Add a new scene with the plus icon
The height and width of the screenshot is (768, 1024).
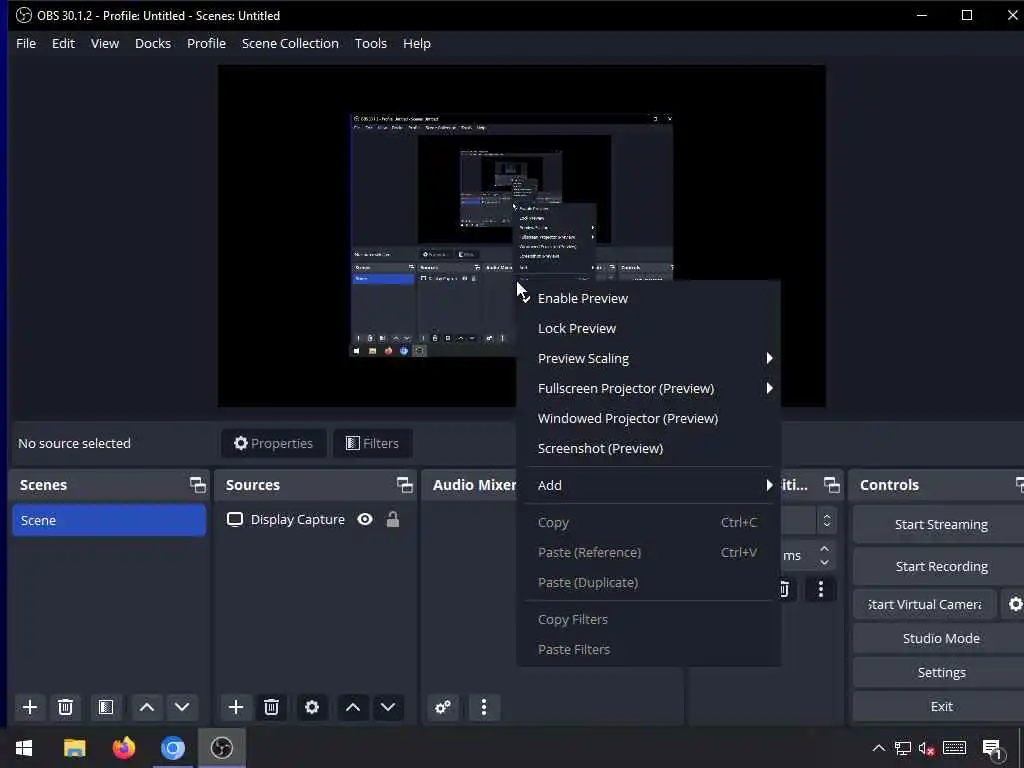[x=29, y=707]
